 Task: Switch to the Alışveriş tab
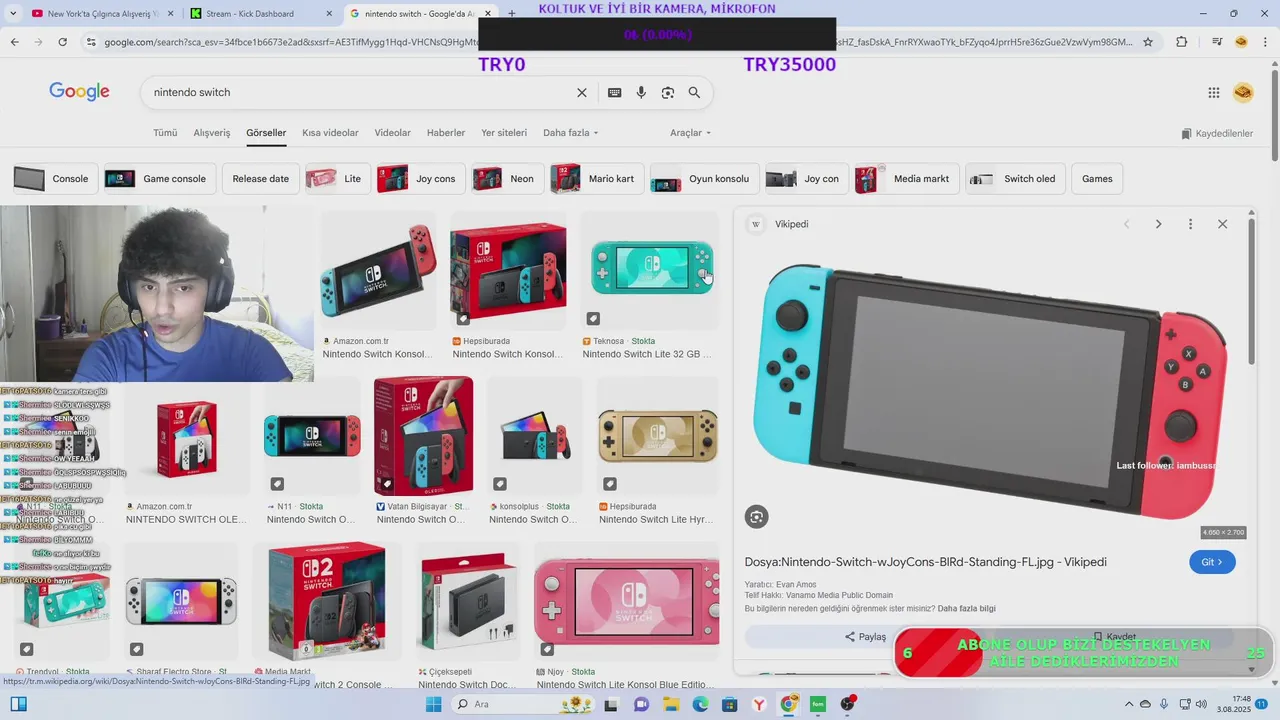pyautogui.click(x=212, y=133)
